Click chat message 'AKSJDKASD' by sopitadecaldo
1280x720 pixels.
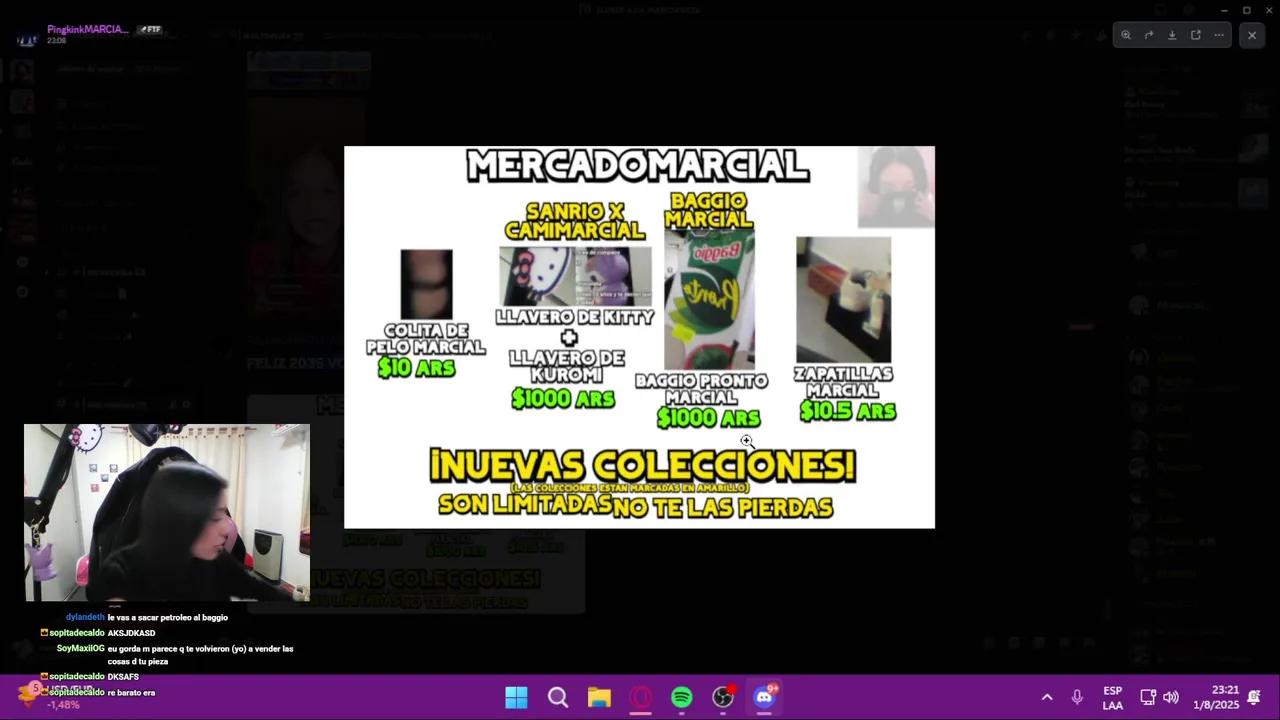click(x=131, y=633)
